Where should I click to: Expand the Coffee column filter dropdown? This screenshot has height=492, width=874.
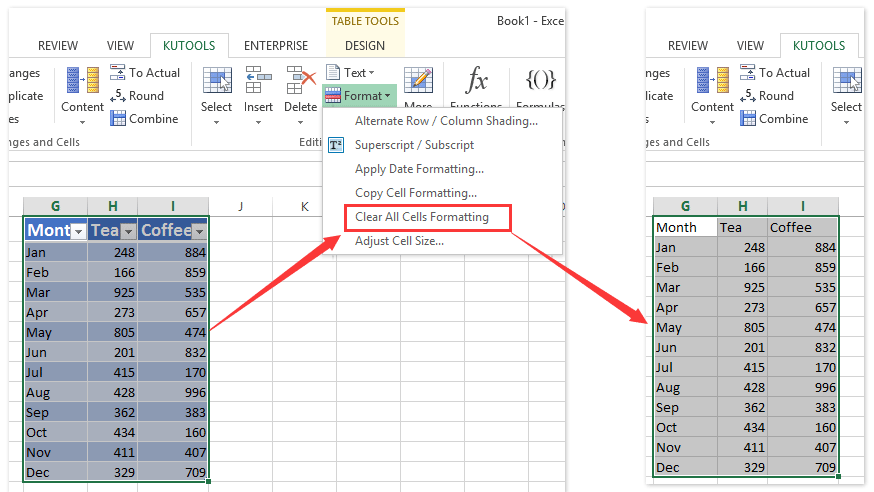click(x=198, y=231)
